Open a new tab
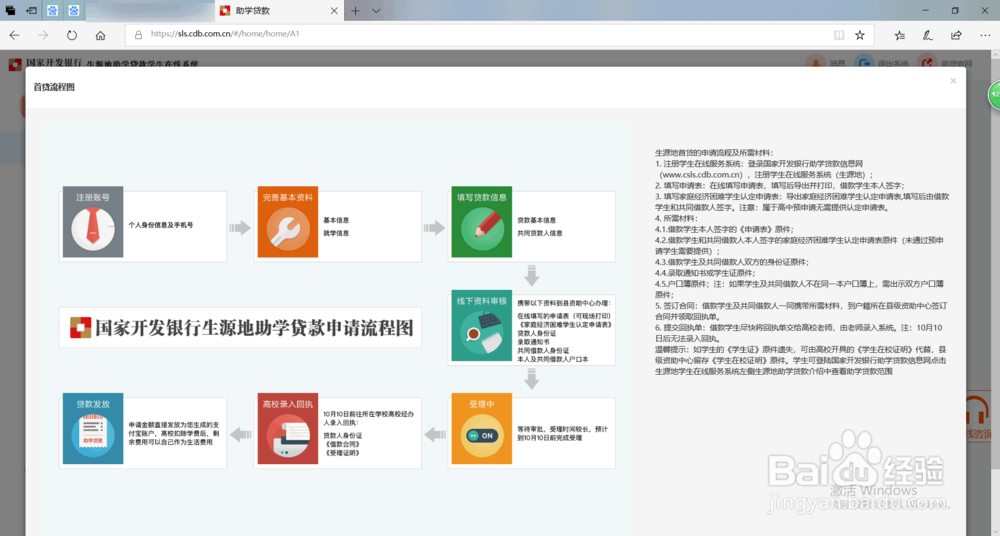 355,11
